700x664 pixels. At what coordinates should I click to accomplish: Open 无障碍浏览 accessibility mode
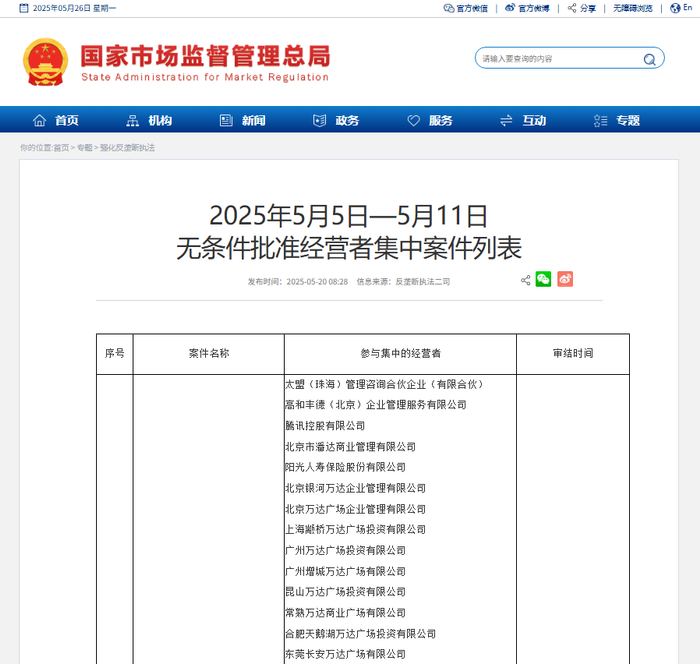point(633,8)
